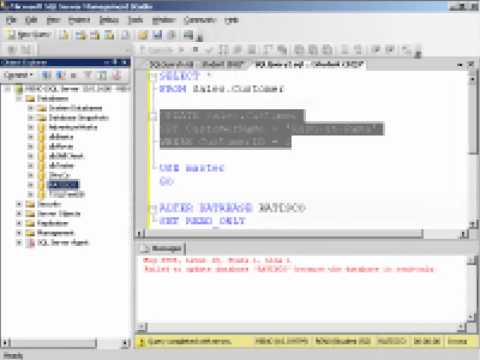The width and height of the screenshot is (480, 360).
Task: Click the FROM Sales.Customer code line
Action: (222, 89)
